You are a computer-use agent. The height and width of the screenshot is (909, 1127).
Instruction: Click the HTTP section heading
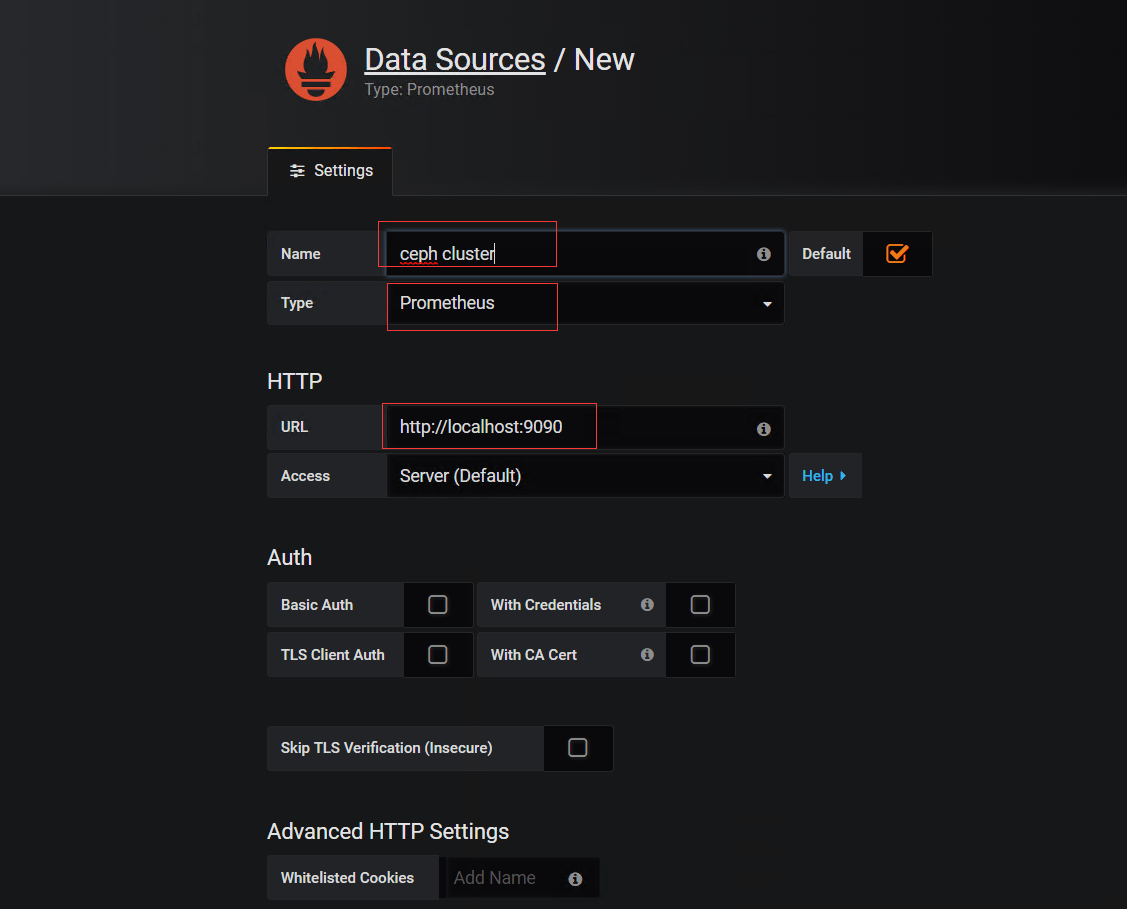[295, 381]
